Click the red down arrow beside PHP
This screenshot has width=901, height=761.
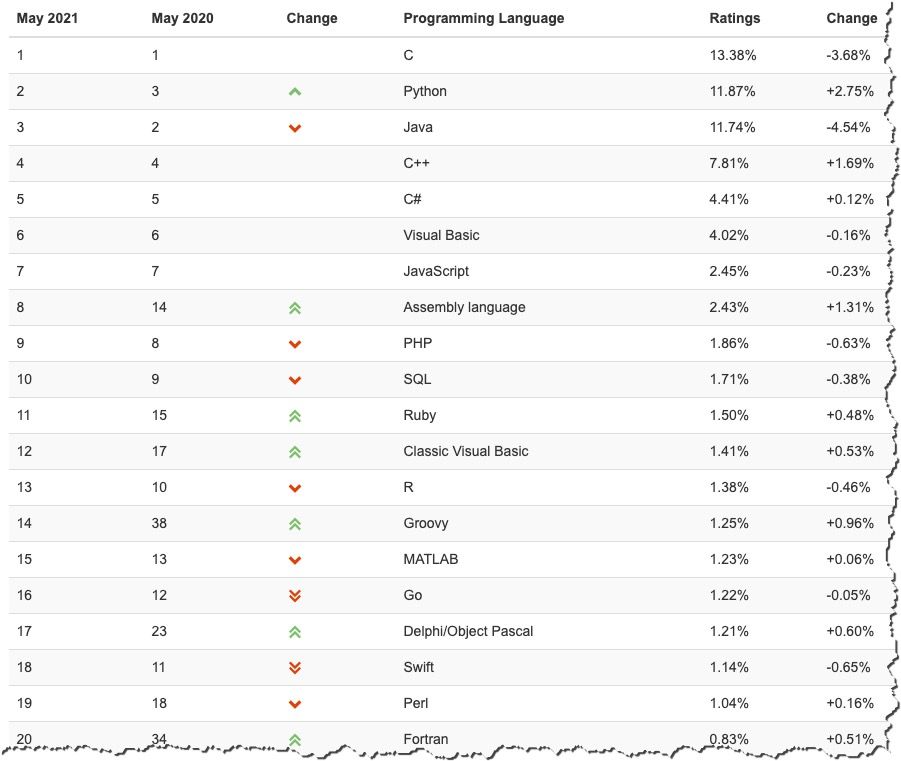(295, 344)
